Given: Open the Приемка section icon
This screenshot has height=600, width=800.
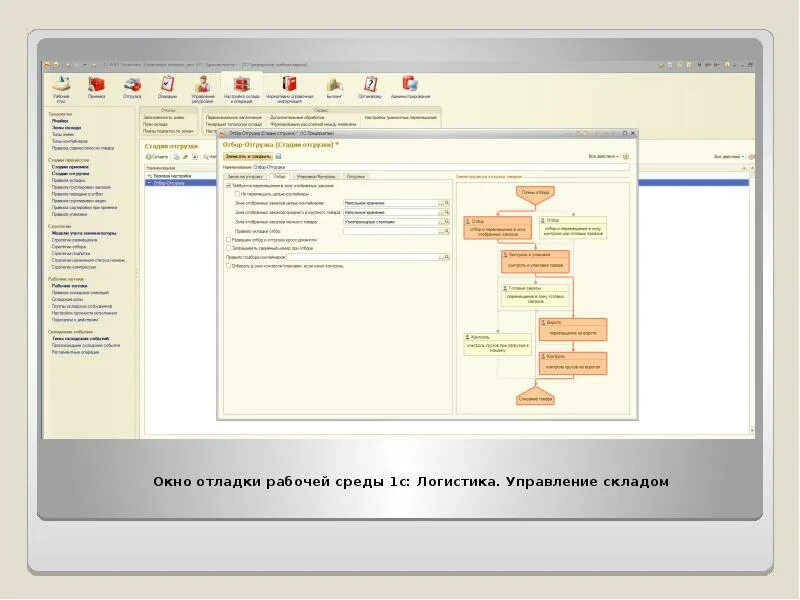Looking at the screenshot, I should [96, 86].
